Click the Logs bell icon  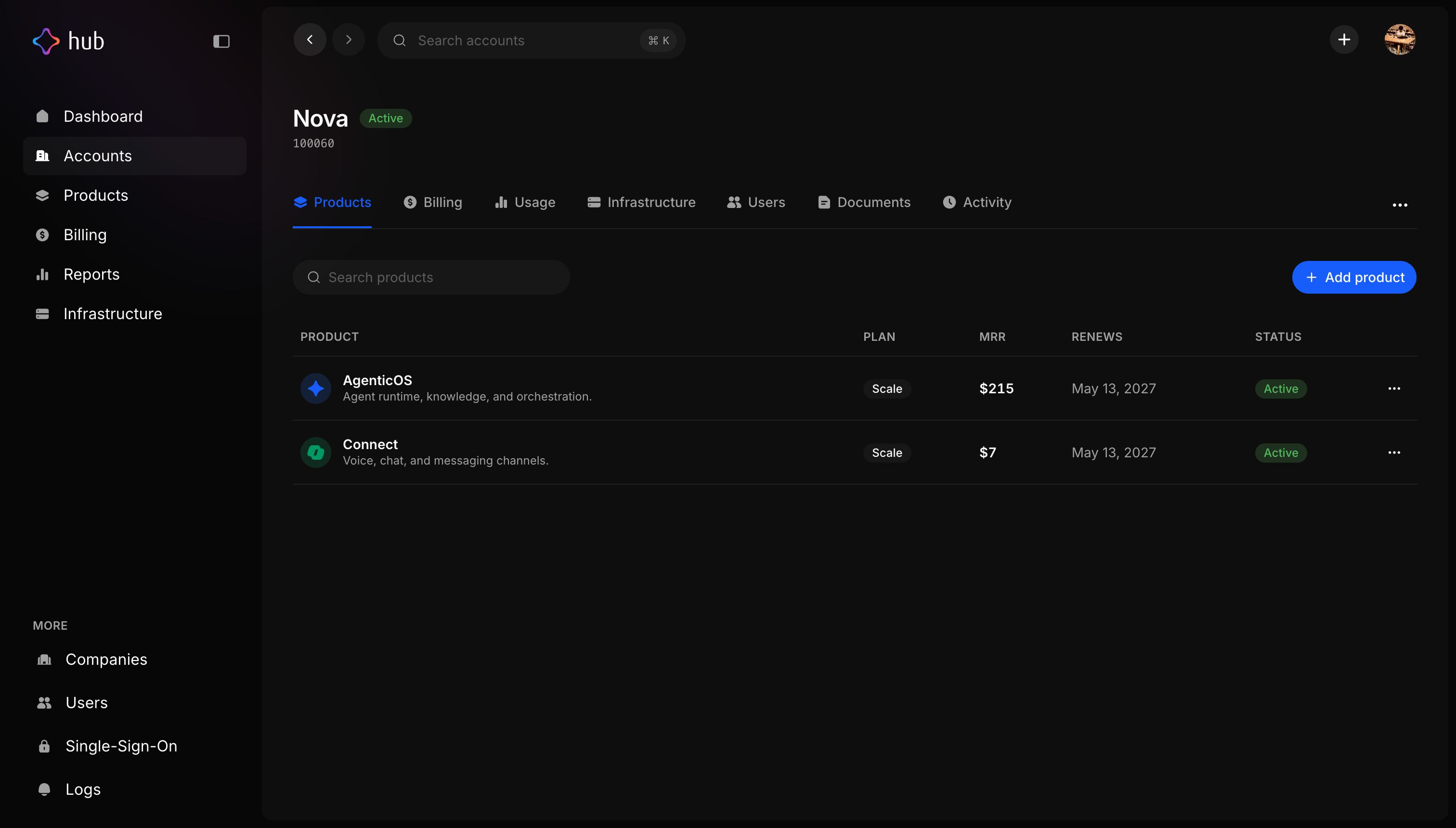(44, 790)
